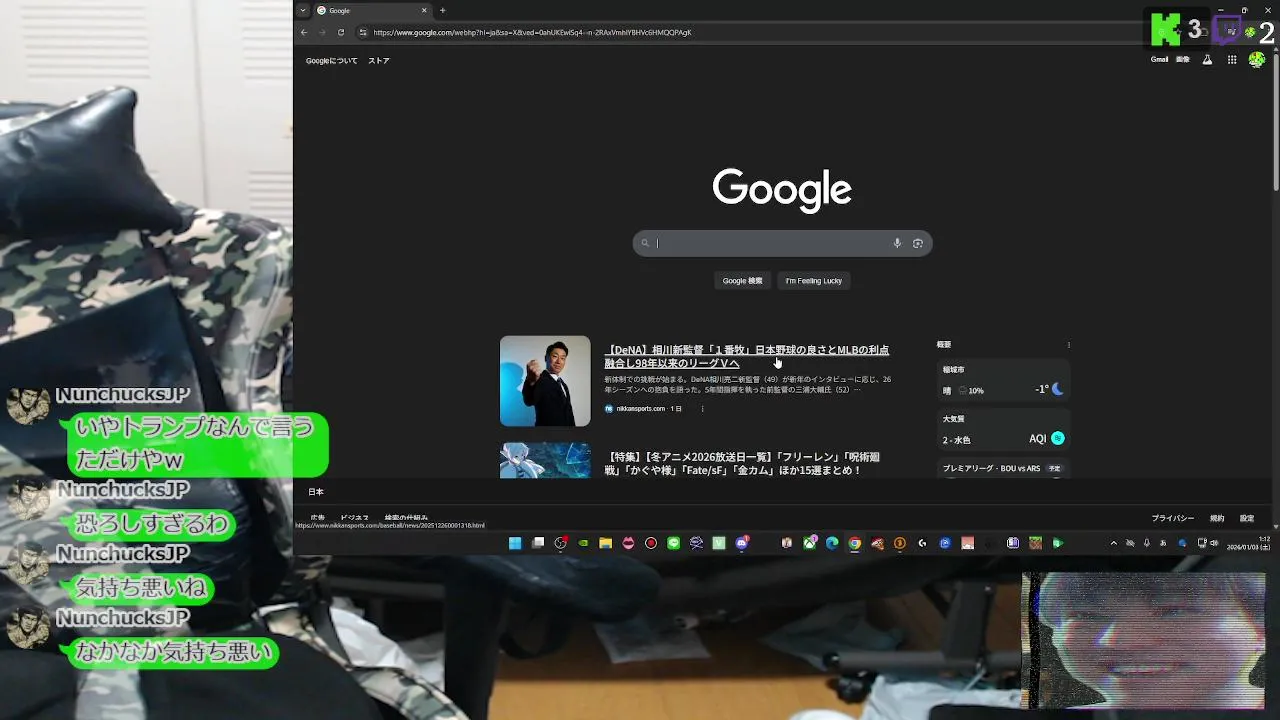Screen dimensions: 1280x720
Task: Open LINE app in taskbar
Action: [673, 543]
